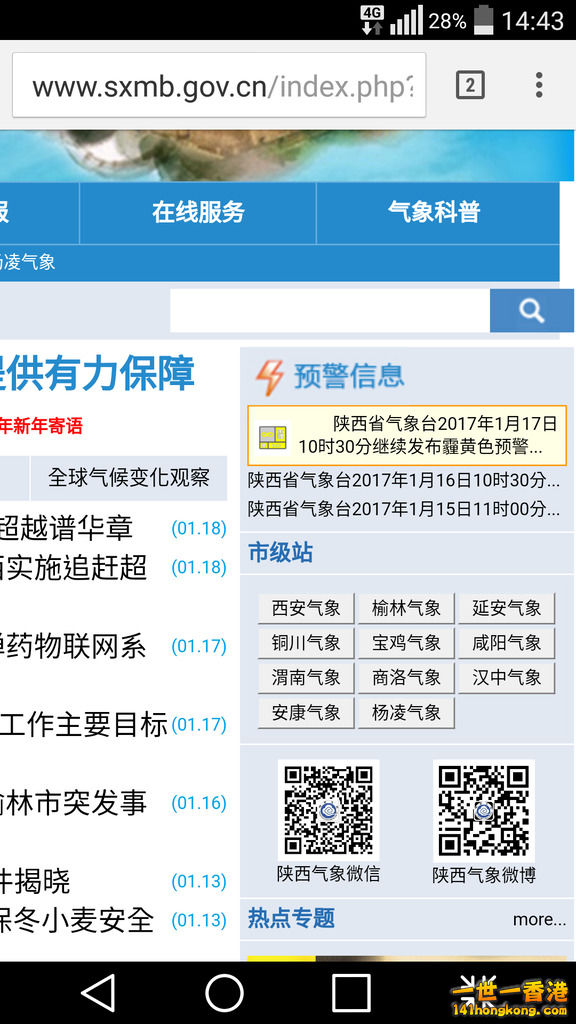Click the 榆林气象 city station button

[406, 609]
